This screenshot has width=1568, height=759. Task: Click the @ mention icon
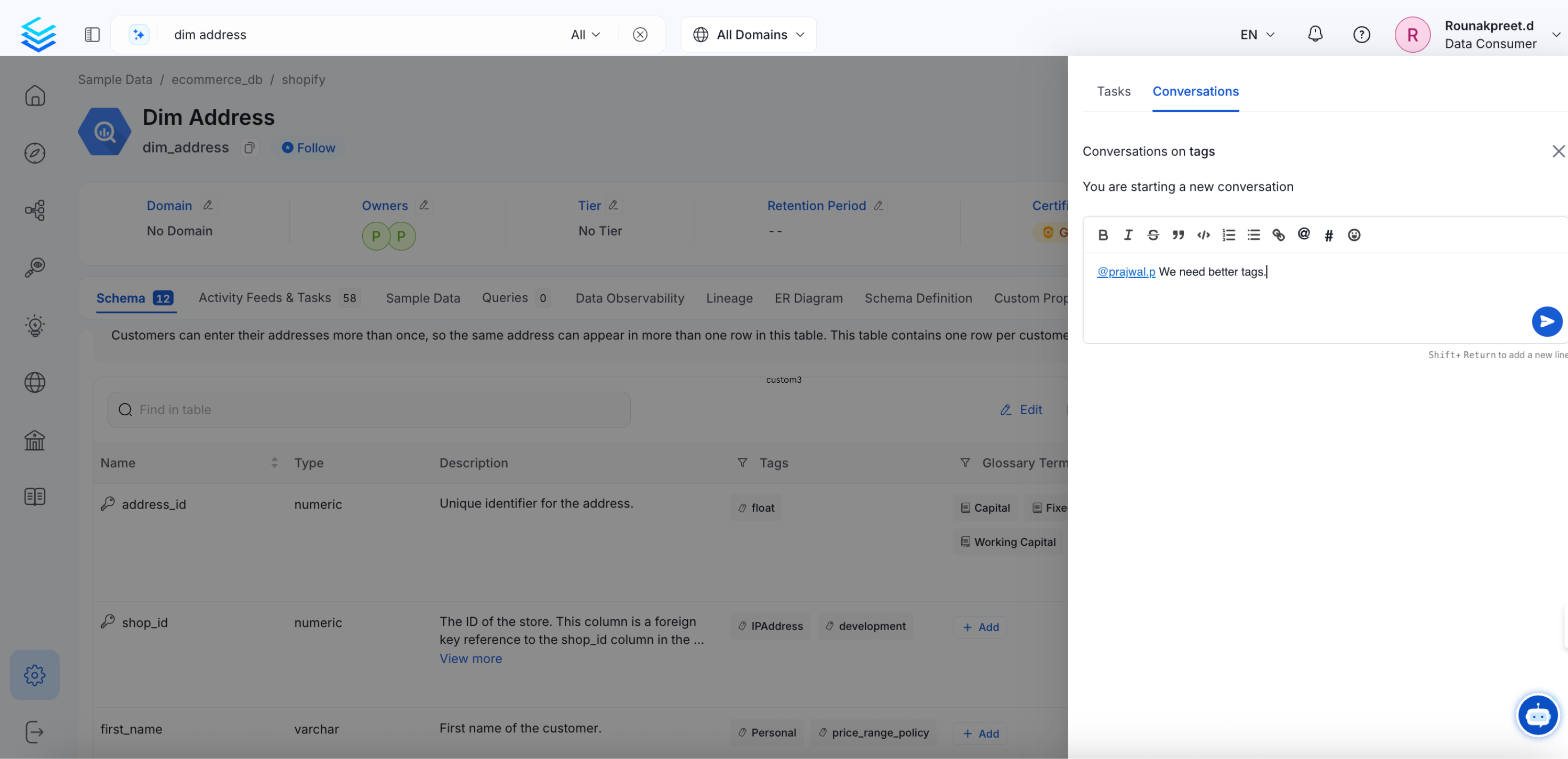pos(1304,235)
